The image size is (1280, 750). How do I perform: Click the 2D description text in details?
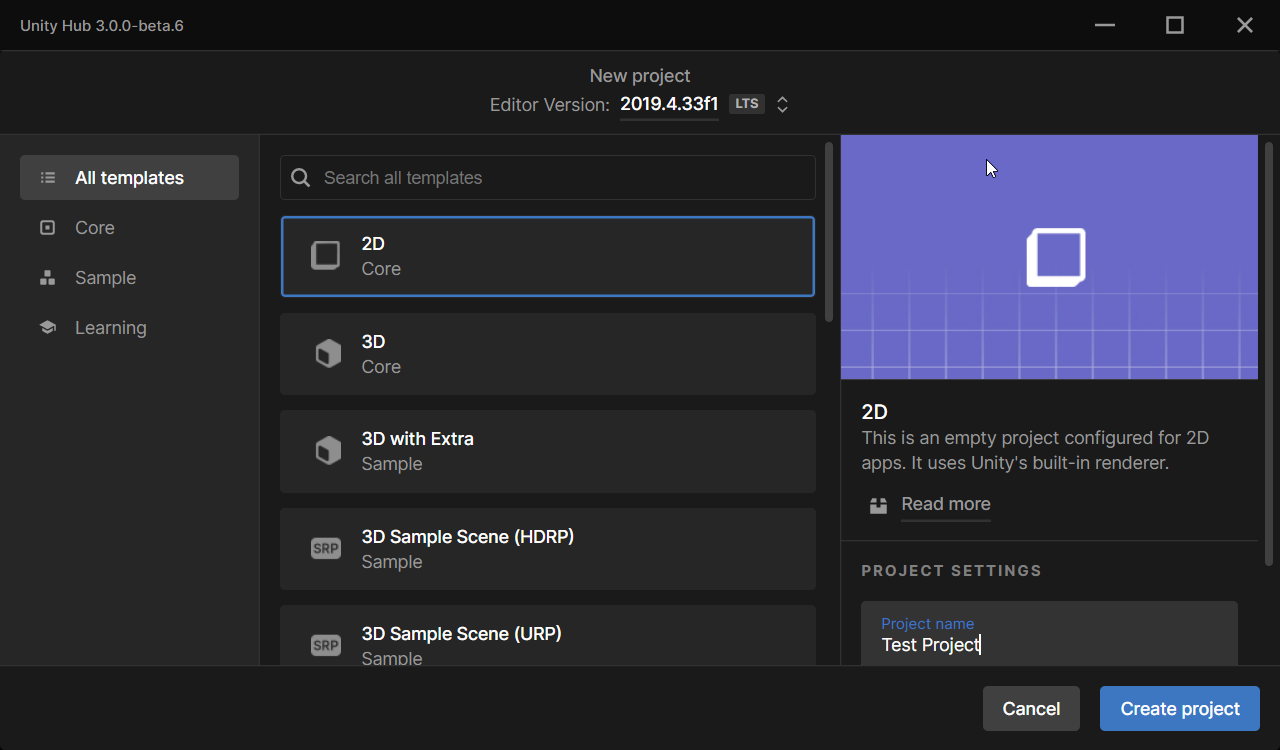(x=1036, y=451)
